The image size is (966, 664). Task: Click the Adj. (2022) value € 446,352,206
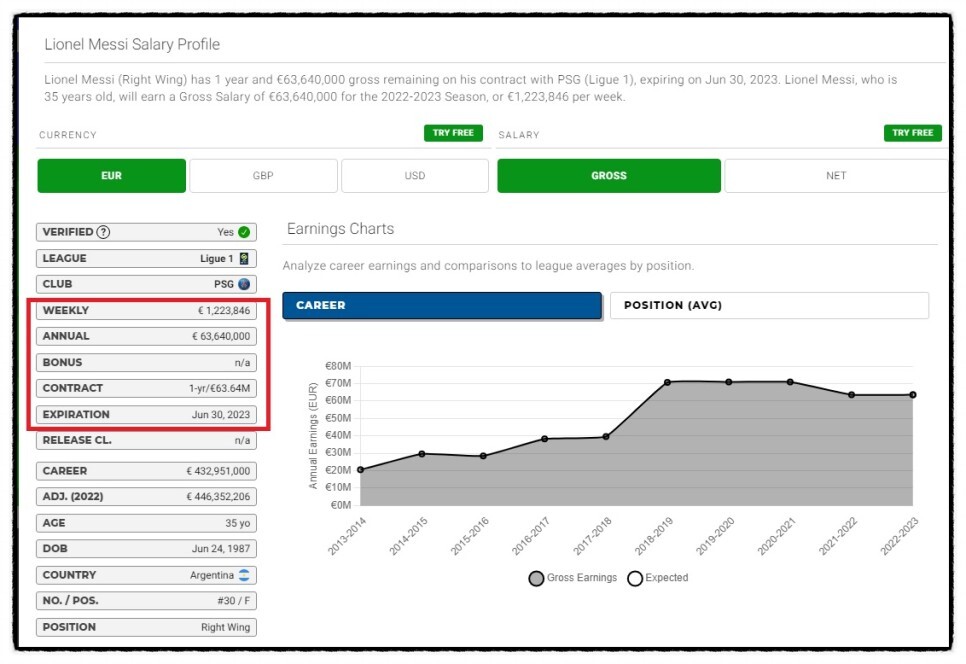click(x=218, y=496)
